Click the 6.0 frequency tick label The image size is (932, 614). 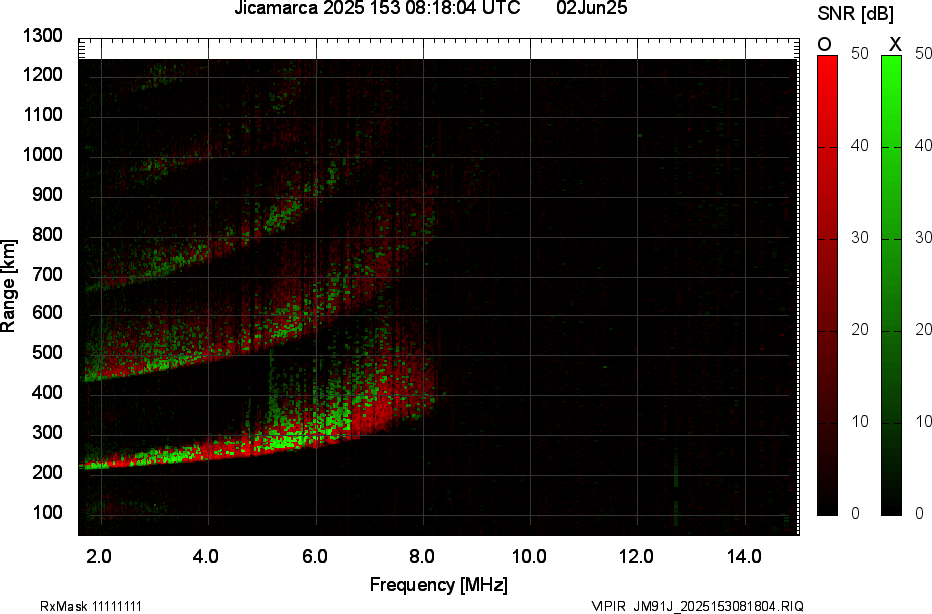(314, 557)
